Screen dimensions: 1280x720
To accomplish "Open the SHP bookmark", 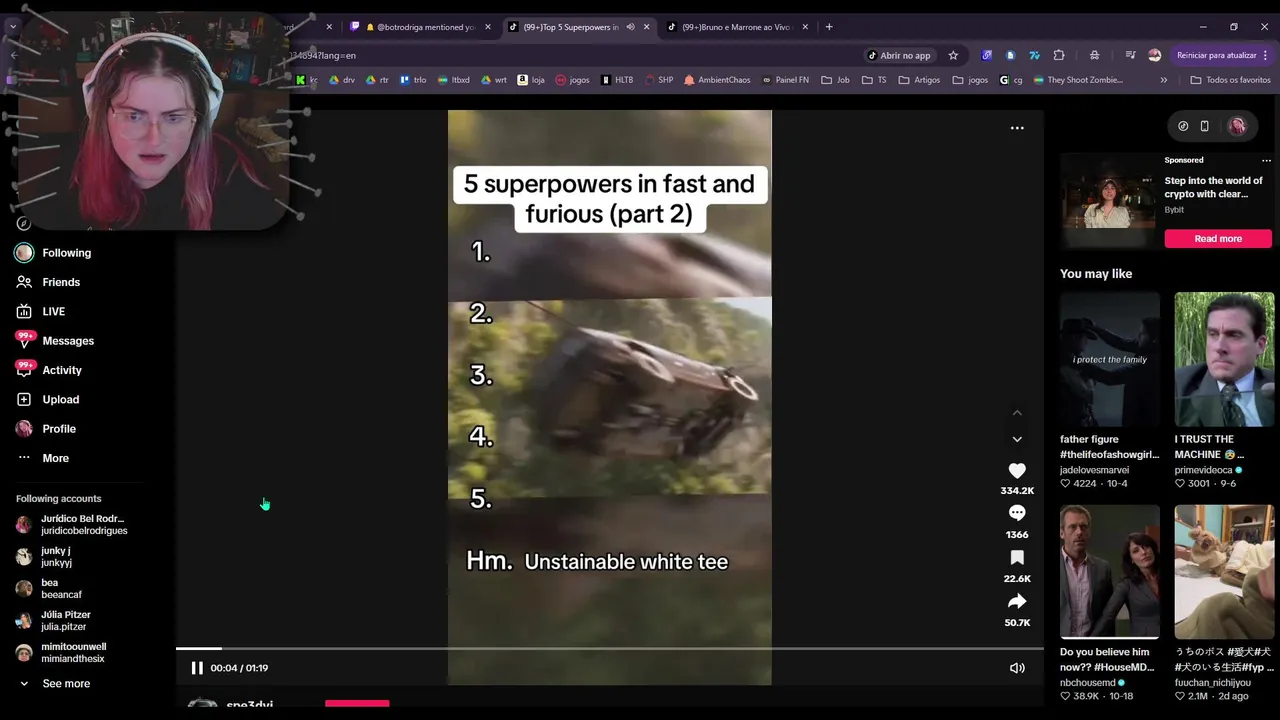I will pyautogui.click(x=659, y=80).
